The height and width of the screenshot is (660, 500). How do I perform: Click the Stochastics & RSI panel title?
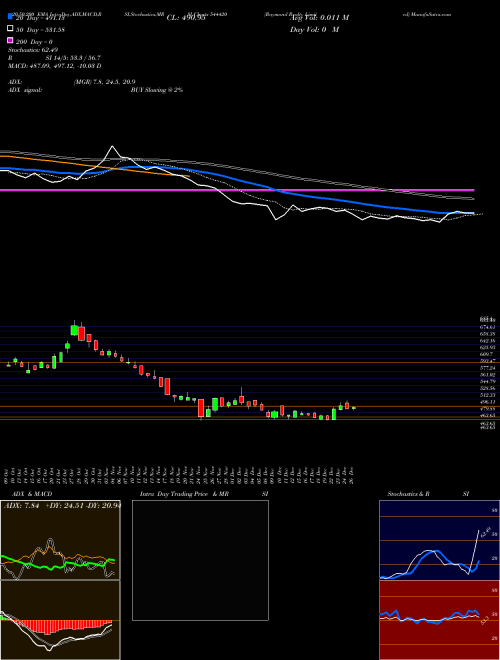[x=428, y=494]
